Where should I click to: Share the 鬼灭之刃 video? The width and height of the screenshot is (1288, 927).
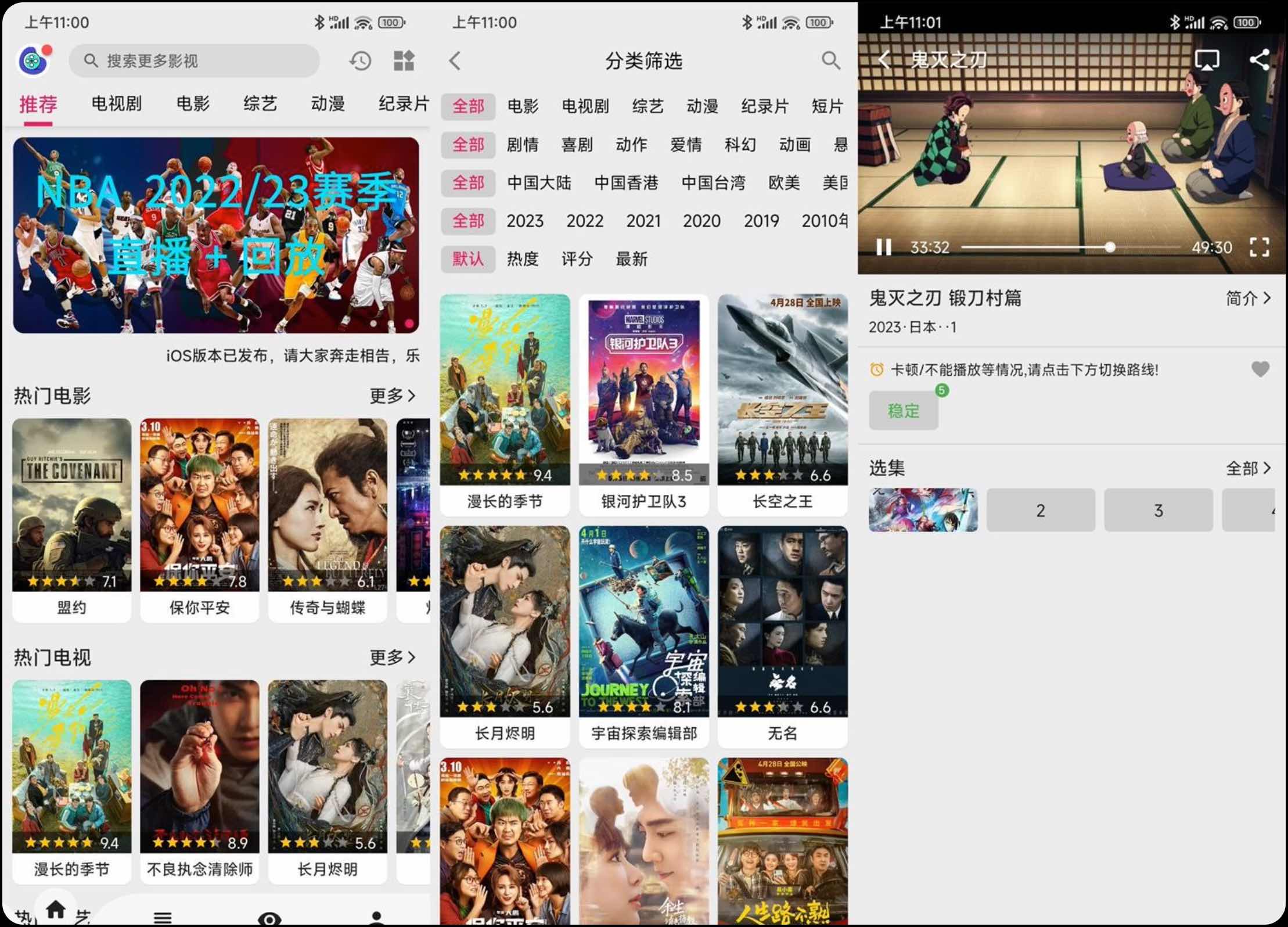pos(1259,59)
